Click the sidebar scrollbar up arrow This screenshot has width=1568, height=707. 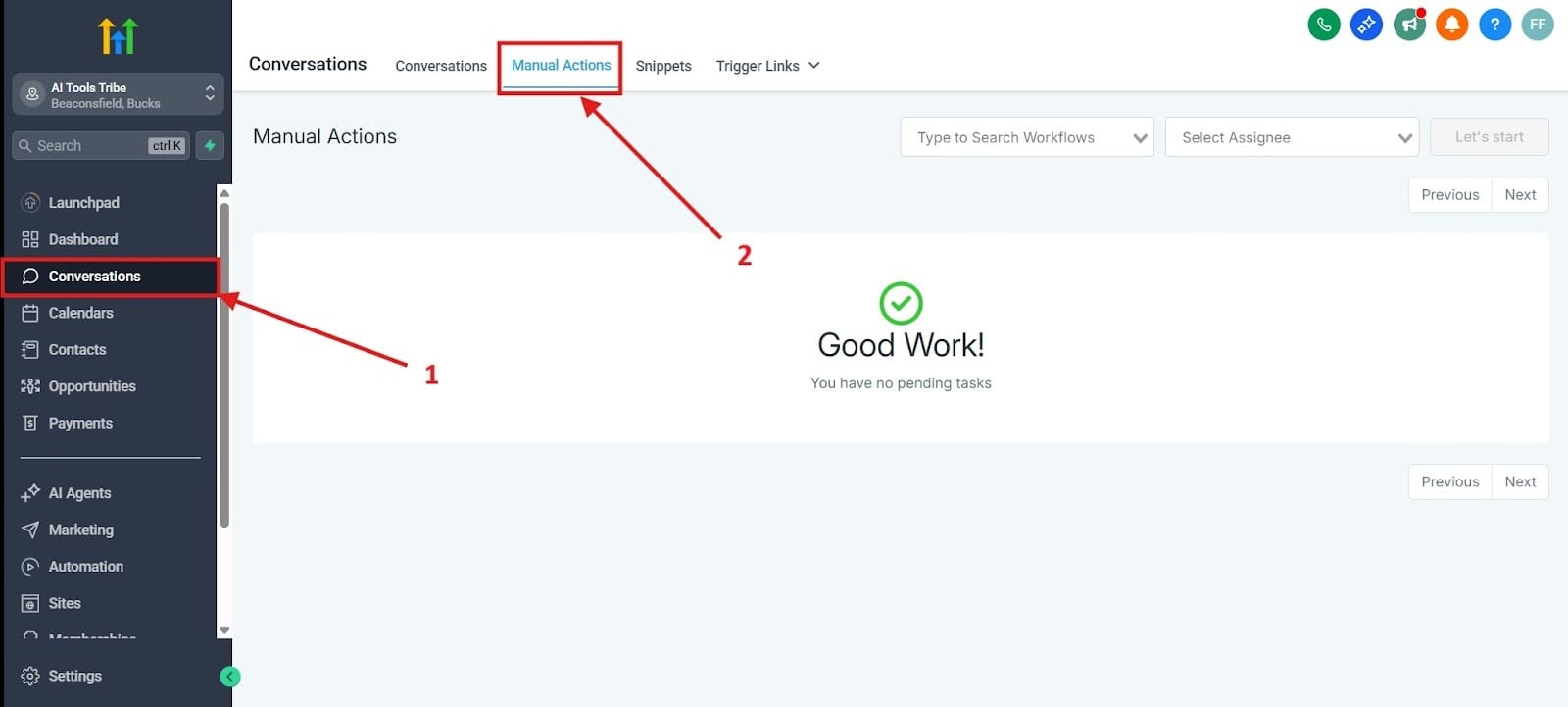pyautogui.click(x=224, y=193)
